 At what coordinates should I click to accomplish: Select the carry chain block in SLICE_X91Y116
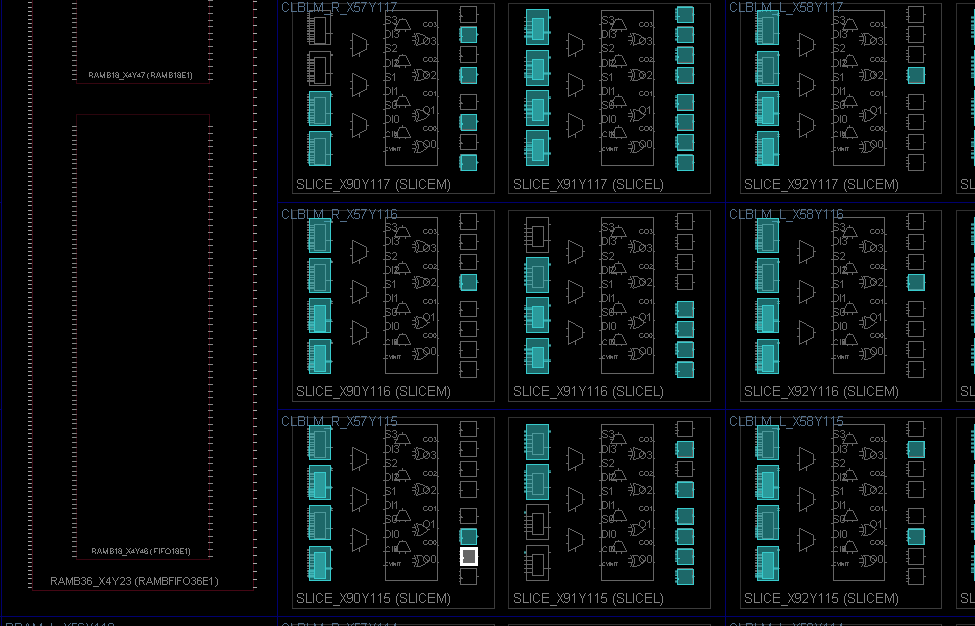[x=627, y=295]
